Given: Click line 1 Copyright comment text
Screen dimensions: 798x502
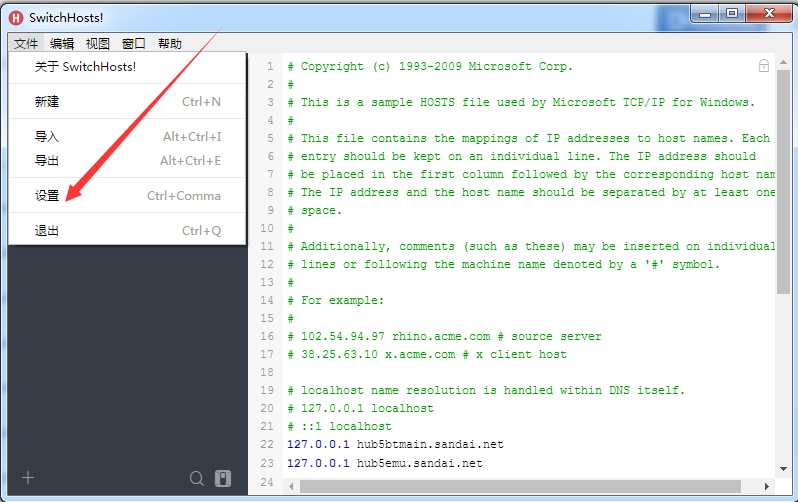Looking at the screenshot, I should (x=430, y=66).
